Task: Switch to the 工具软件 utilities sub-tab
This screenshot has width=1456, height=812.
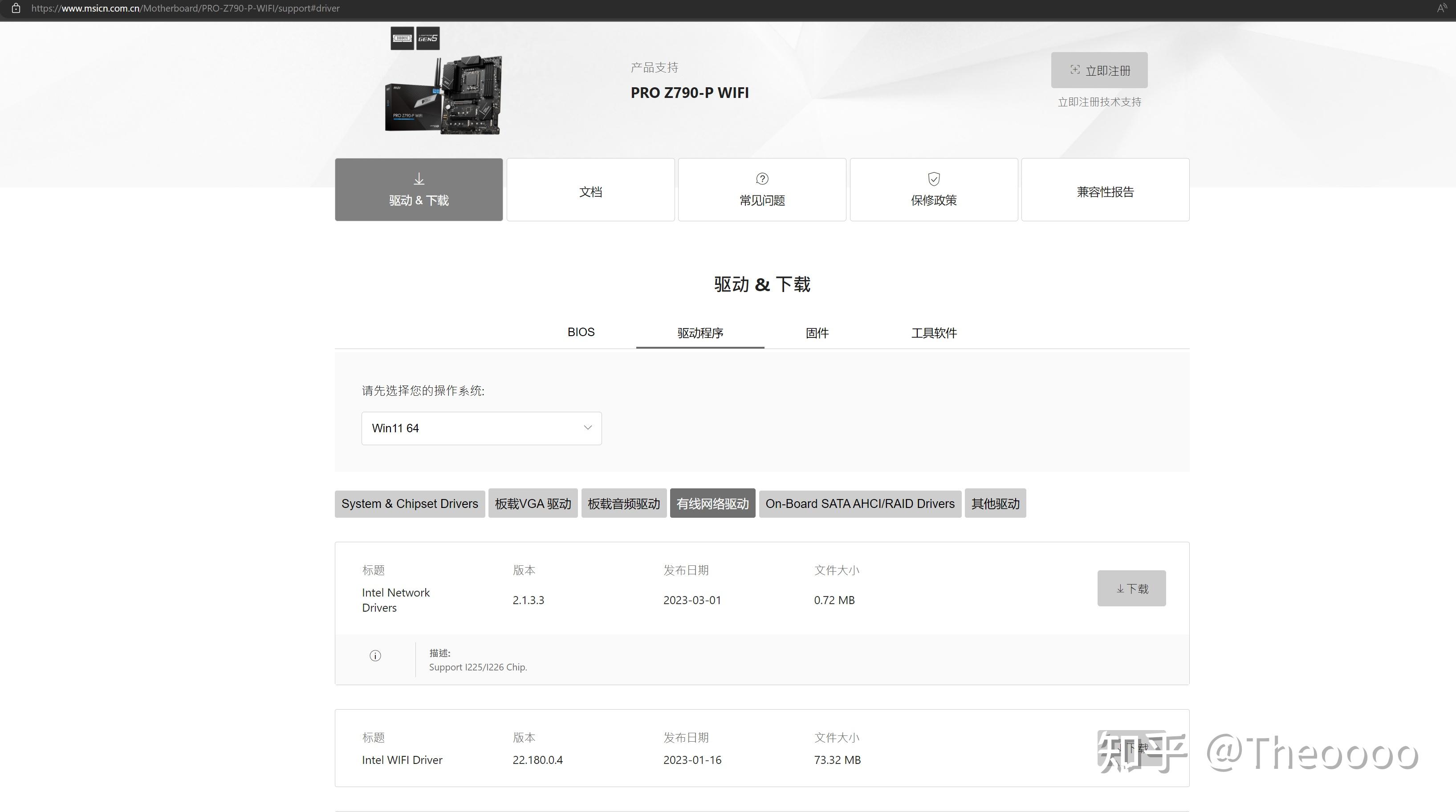Action: pos(934,333)
